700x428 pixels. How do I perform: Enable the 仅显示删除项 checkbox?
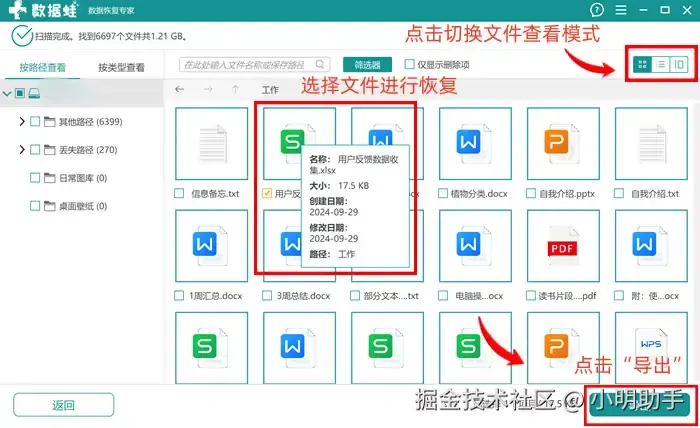409,64
